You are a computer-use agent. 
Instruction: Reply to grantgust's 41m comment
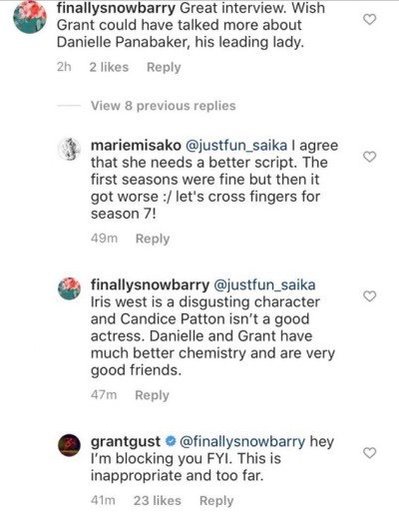coord(216,501)
